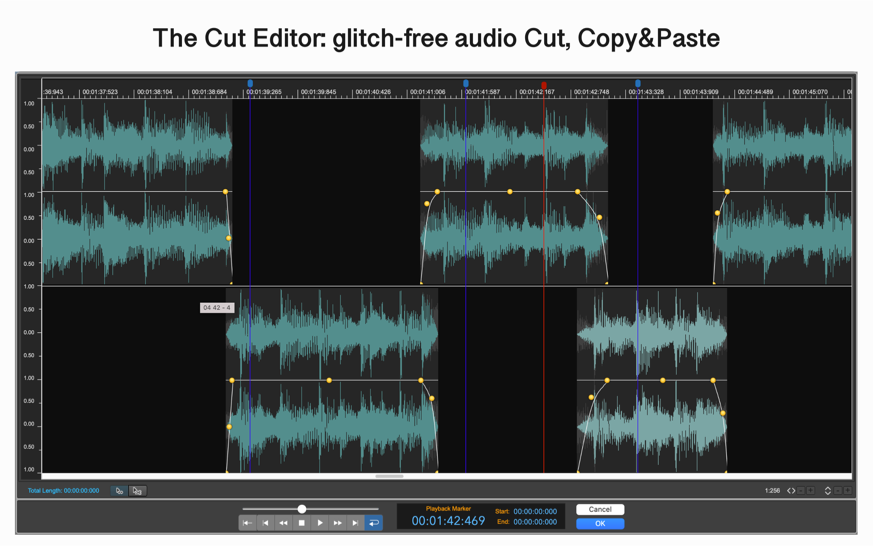The width and height of the screenshot is (873, 546).
Task: Click the fast forward button
Action: pos(337,523)
